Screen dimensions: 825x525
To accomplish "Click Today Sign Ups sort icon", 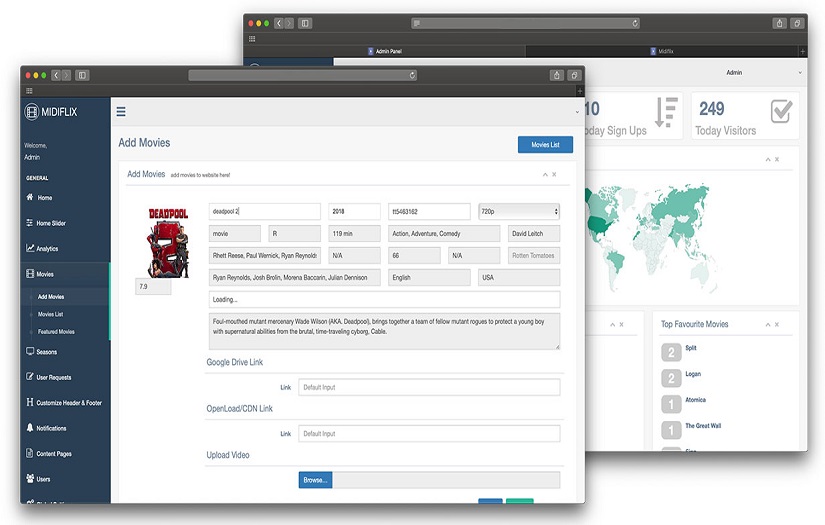I will pos(666,112).
